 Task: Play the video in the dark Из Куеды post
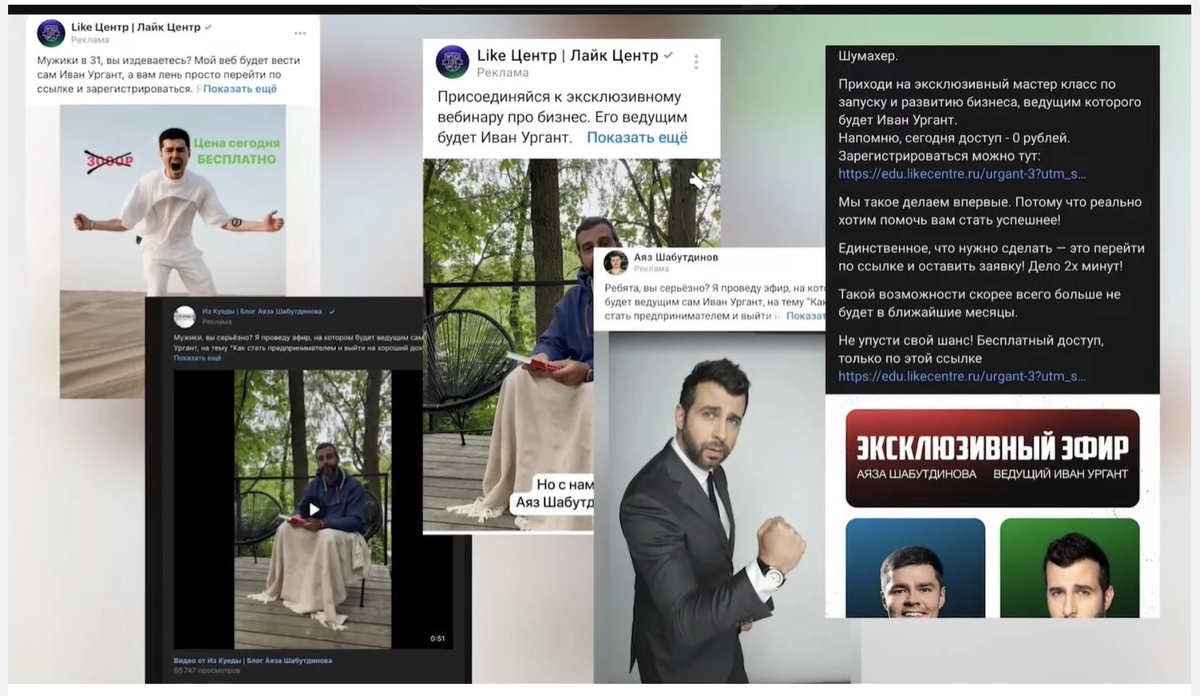click(x=314, y=509)
